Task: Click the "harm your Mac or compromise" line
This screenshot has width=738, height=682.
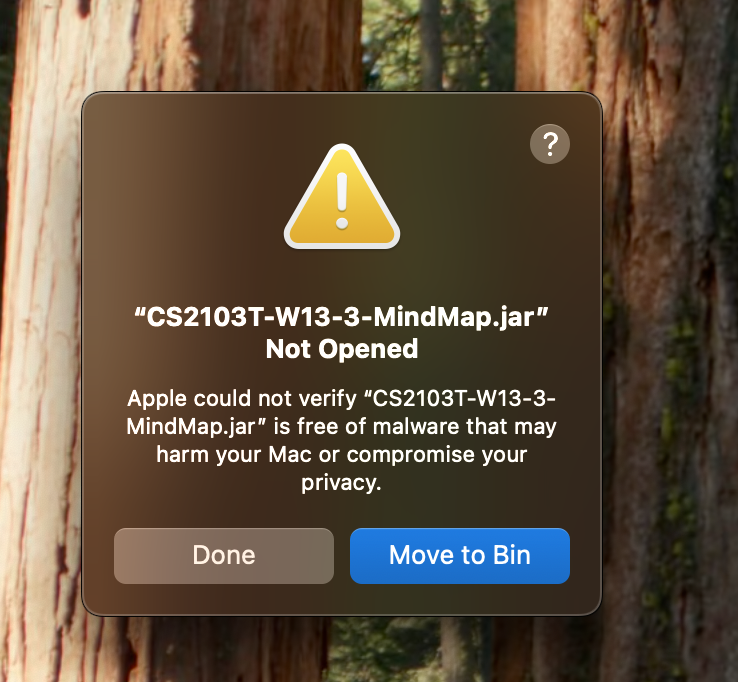Action: 342,455
